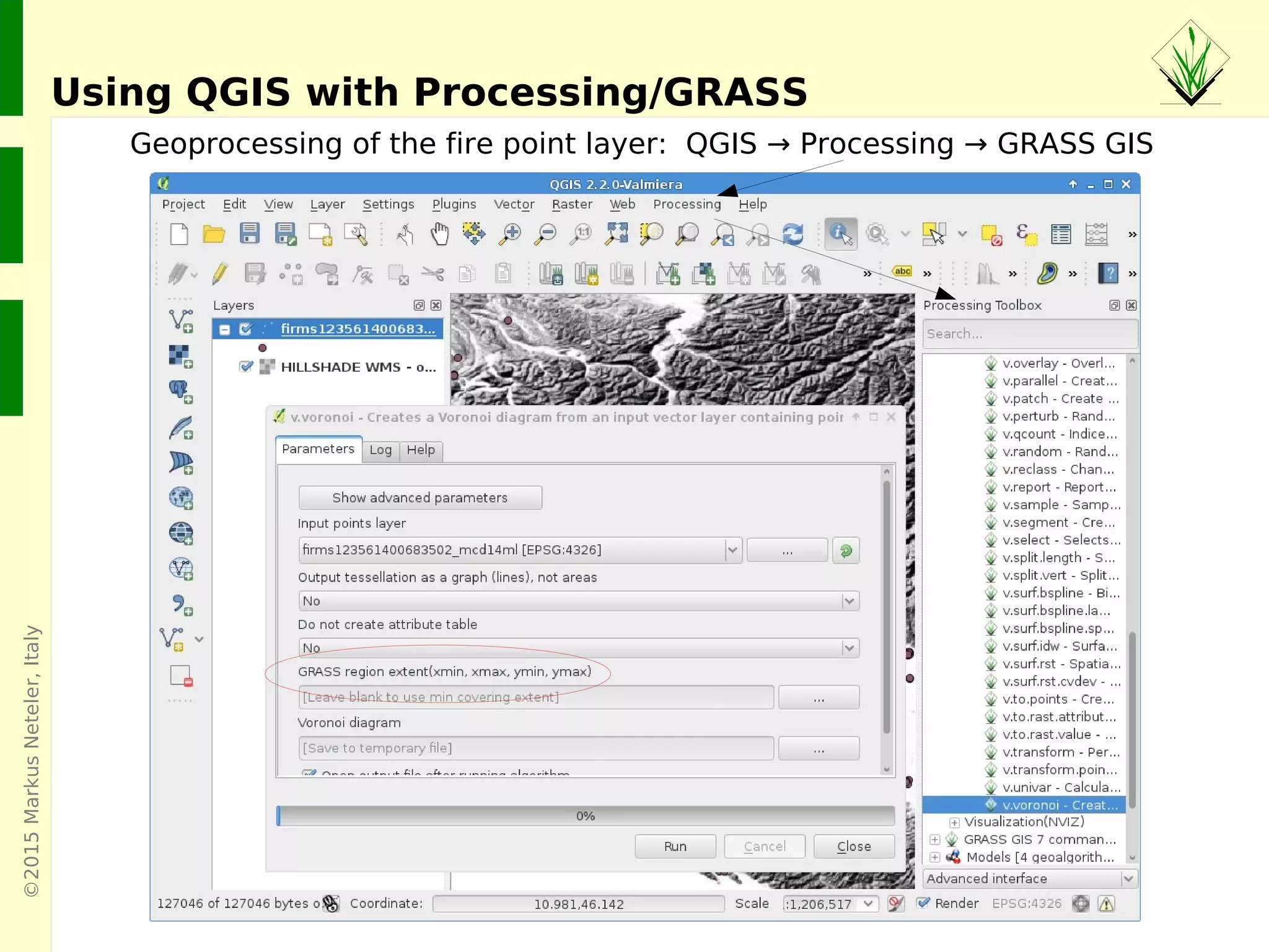Open the Vector menu
Image resolution: width=1269 pixels, height=952 pixels.
pos(514,204)
